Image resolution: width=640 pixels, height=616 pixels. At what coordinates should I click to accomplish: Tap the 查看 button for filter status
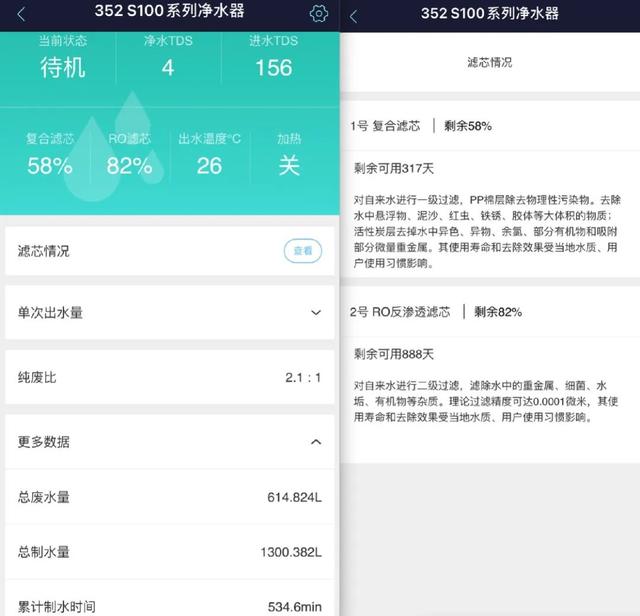tap(303, 251)
